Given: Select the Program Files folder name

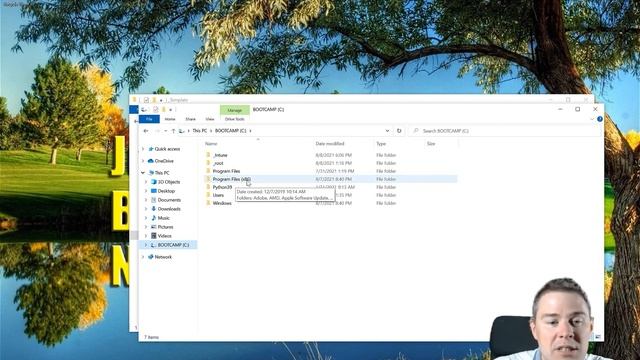Looking at the screenshot, I should [x=226, y=171].
